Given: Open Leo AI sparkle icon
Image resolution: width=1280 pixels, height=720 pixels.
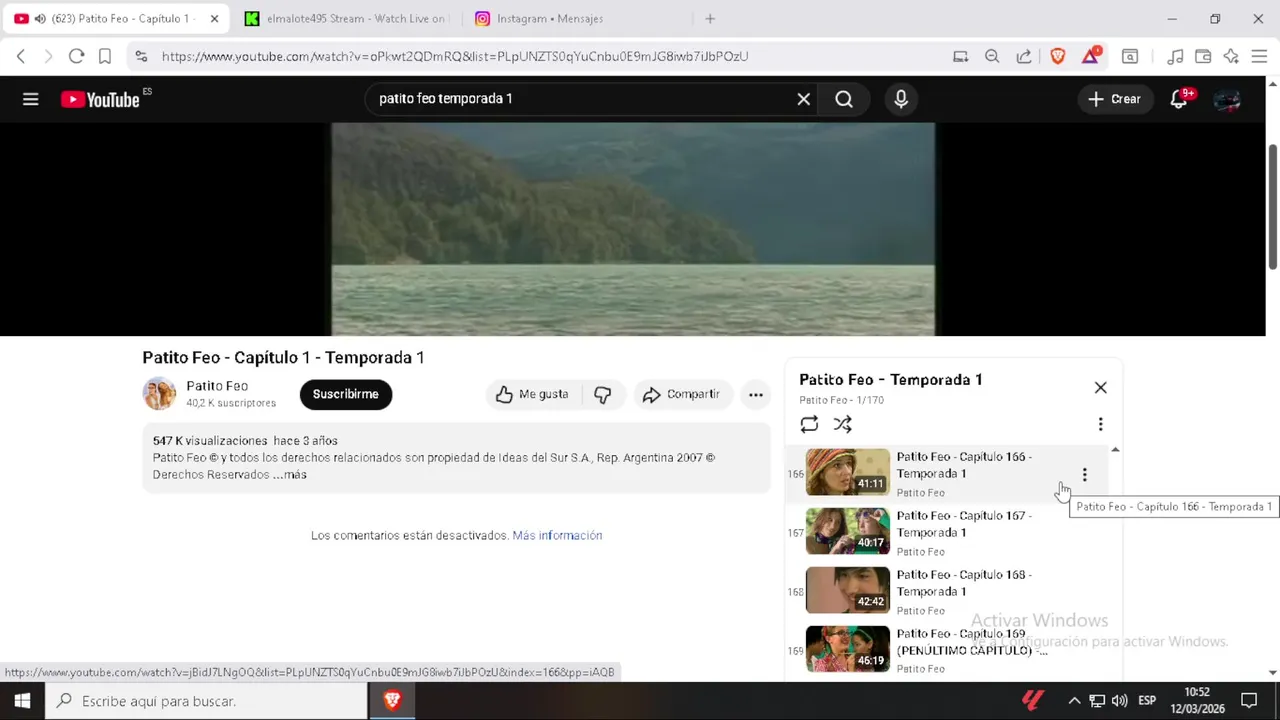Looking at the screenshot, I should click(1231, 56).
